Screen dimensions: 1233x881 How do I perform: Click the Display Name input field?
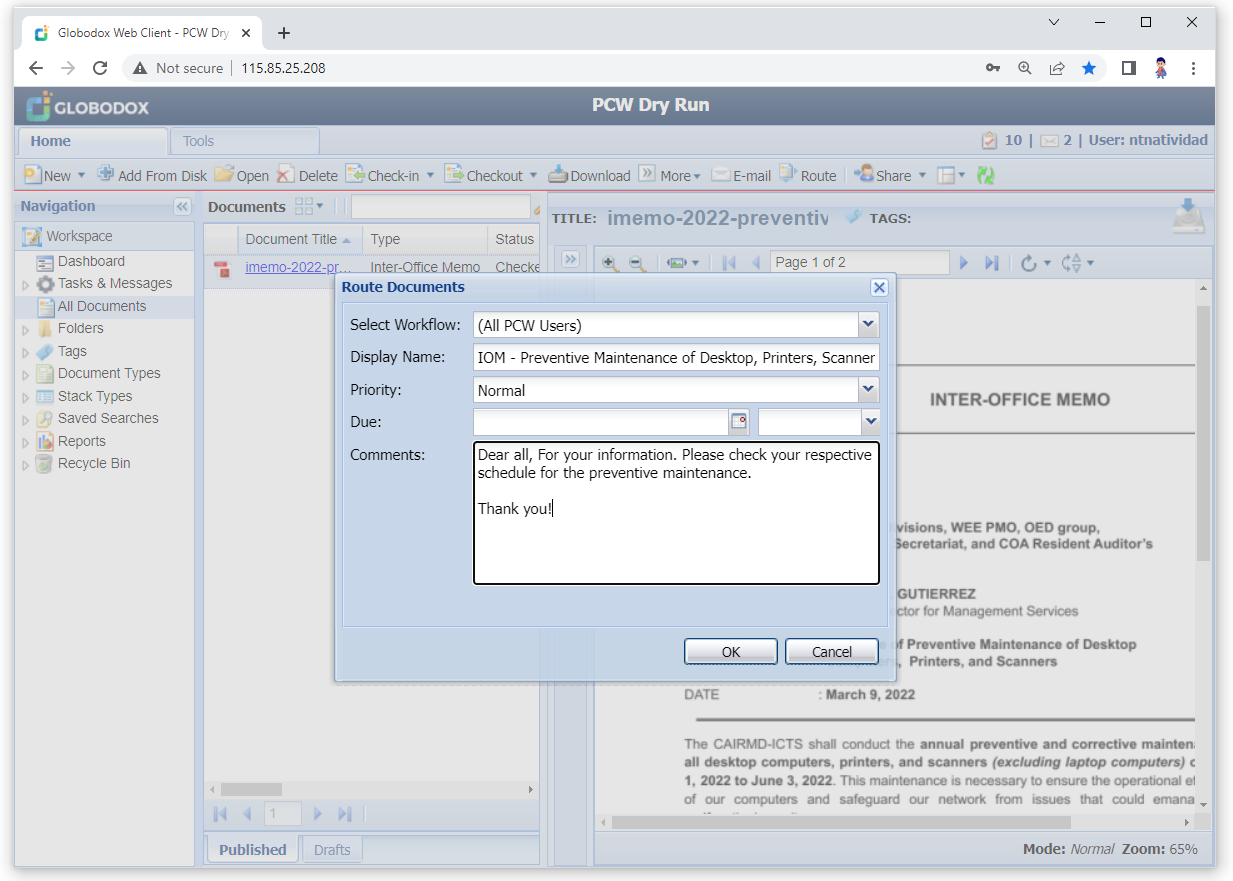(676, 357)
